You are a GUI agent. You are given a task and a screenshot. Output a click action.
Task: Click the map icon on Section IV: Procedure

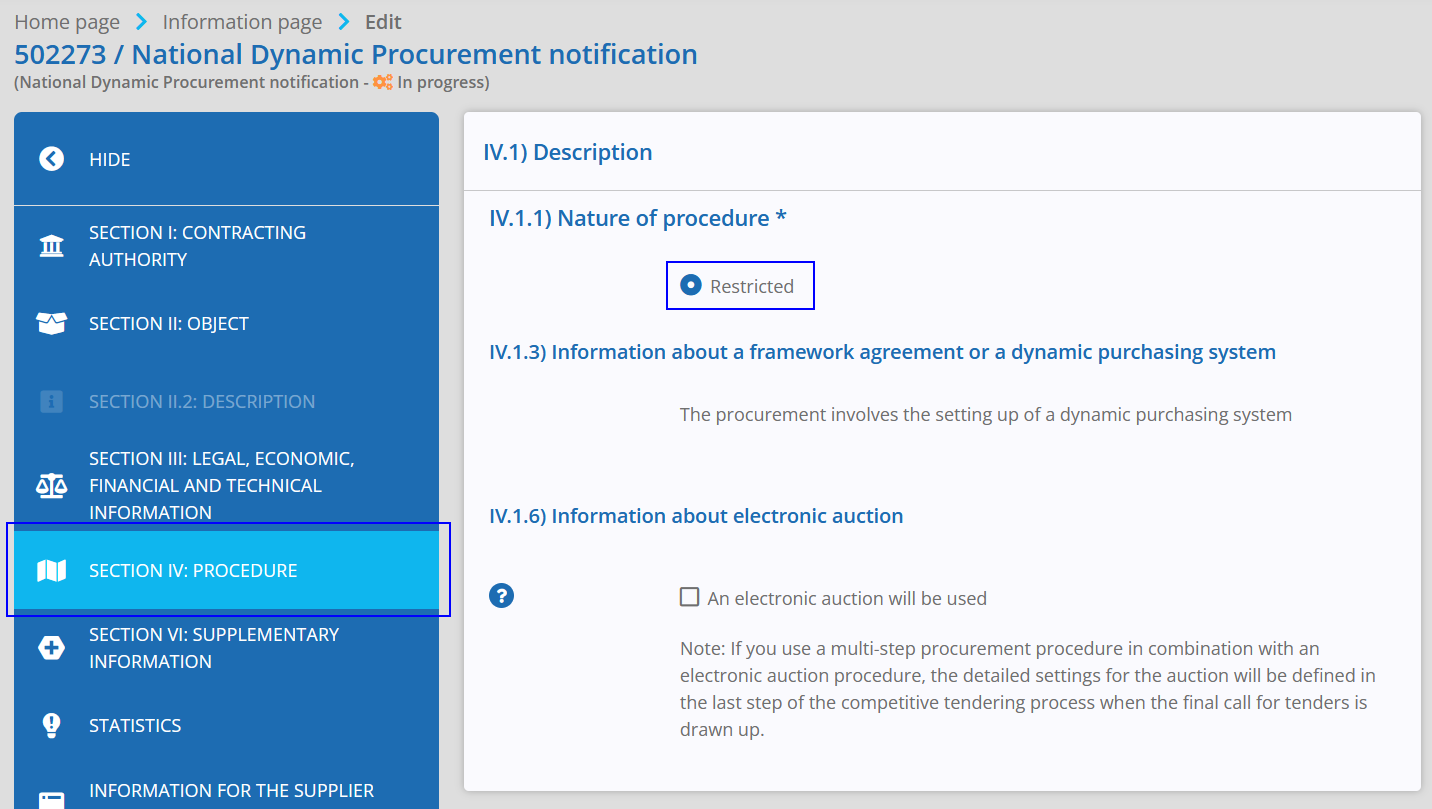click(51, 570)
